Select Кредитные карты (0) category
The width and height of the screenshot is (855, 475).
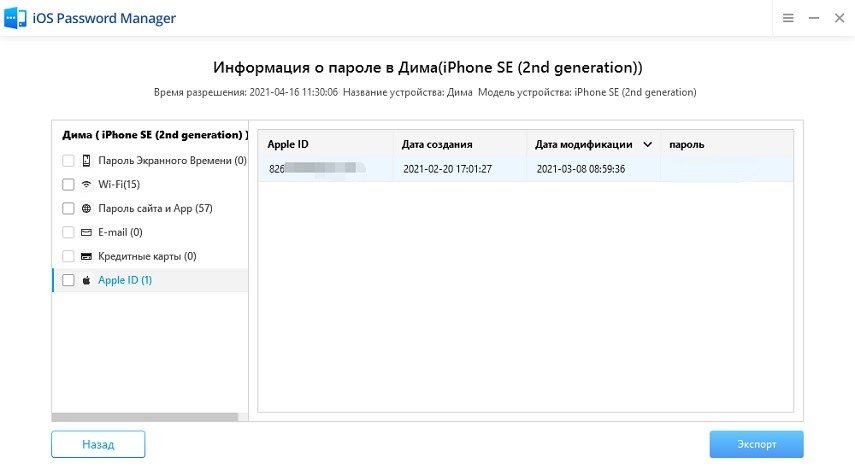(147, 256)
